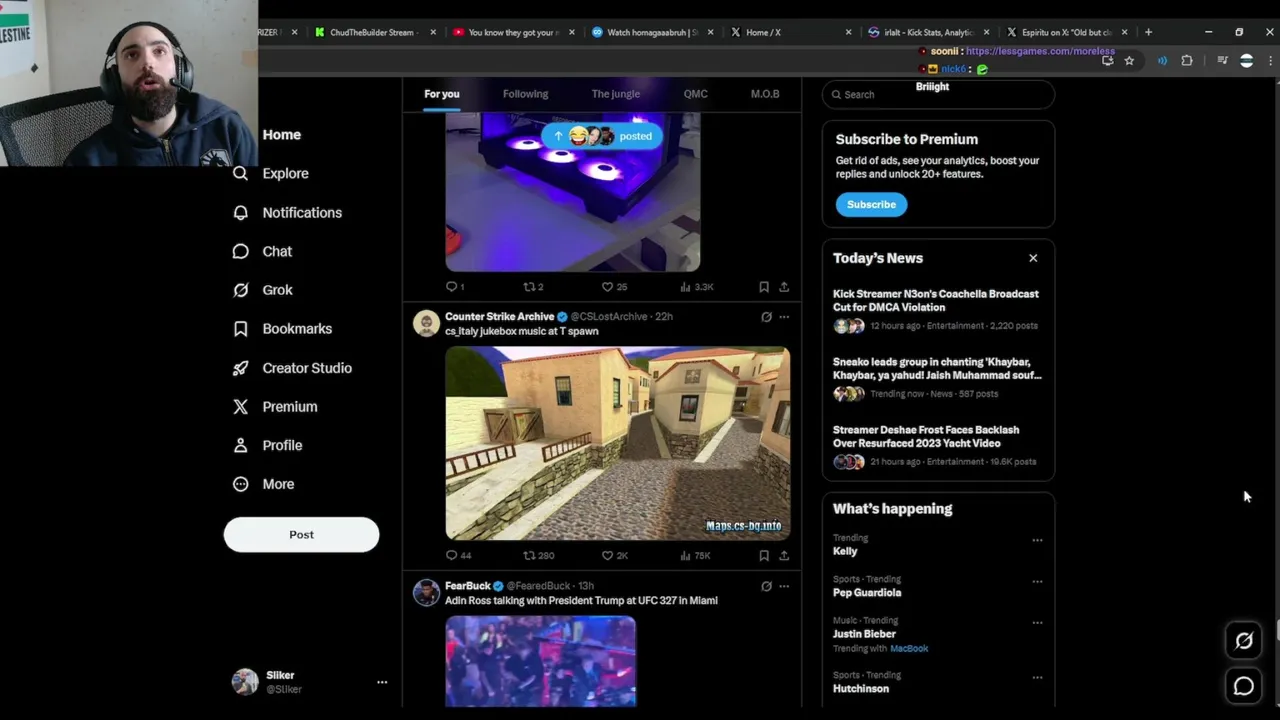Open more options on Counter Strike Archive post
The width and height of the screenshot is (1280, 720).
tap(784, 317)
